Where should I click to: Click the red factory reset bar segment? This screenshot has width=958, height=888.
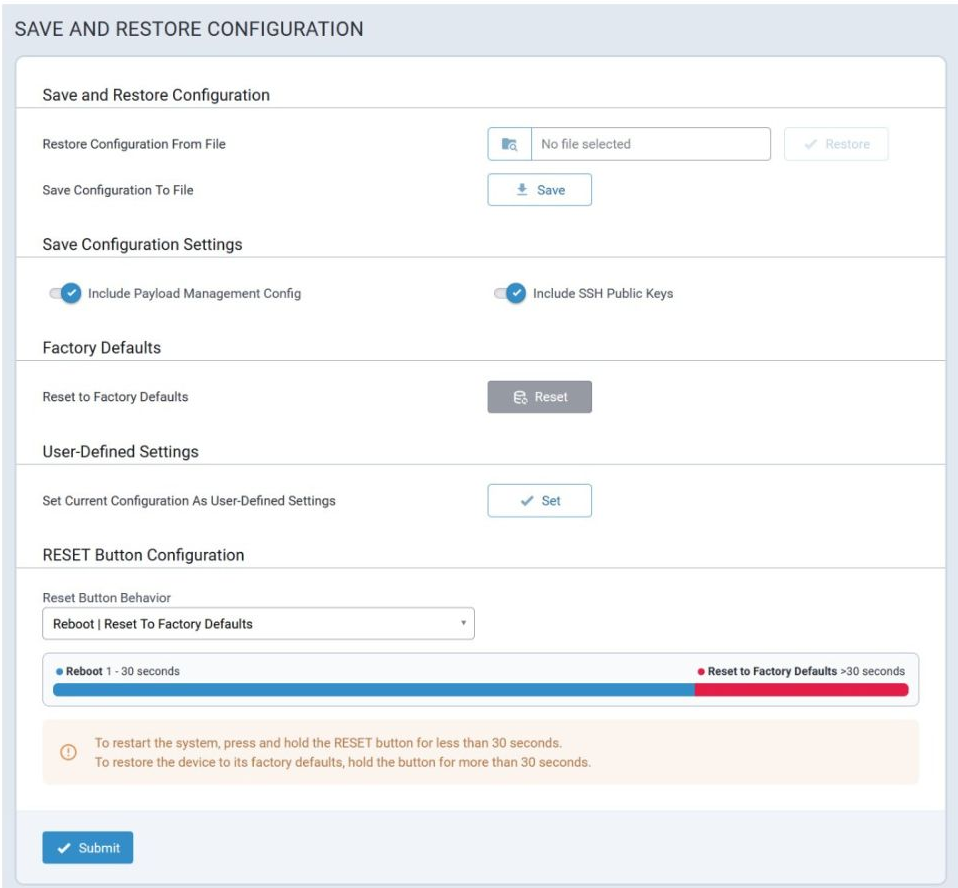[x=800, y=690]
